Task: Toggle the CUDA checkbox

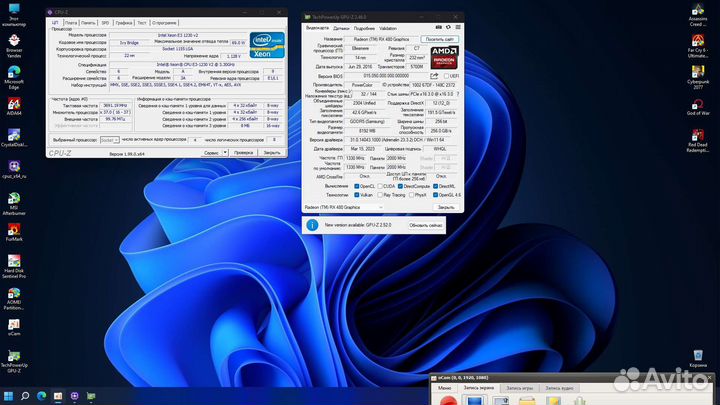Action: [380, 186]
